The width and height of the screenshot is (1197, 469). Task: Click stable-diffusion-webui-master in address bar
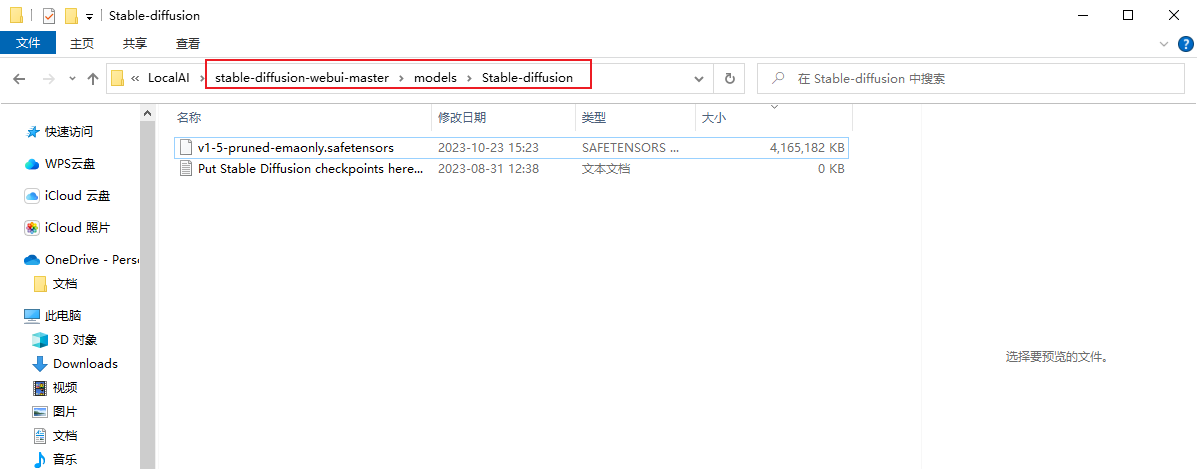click(302, 78)
